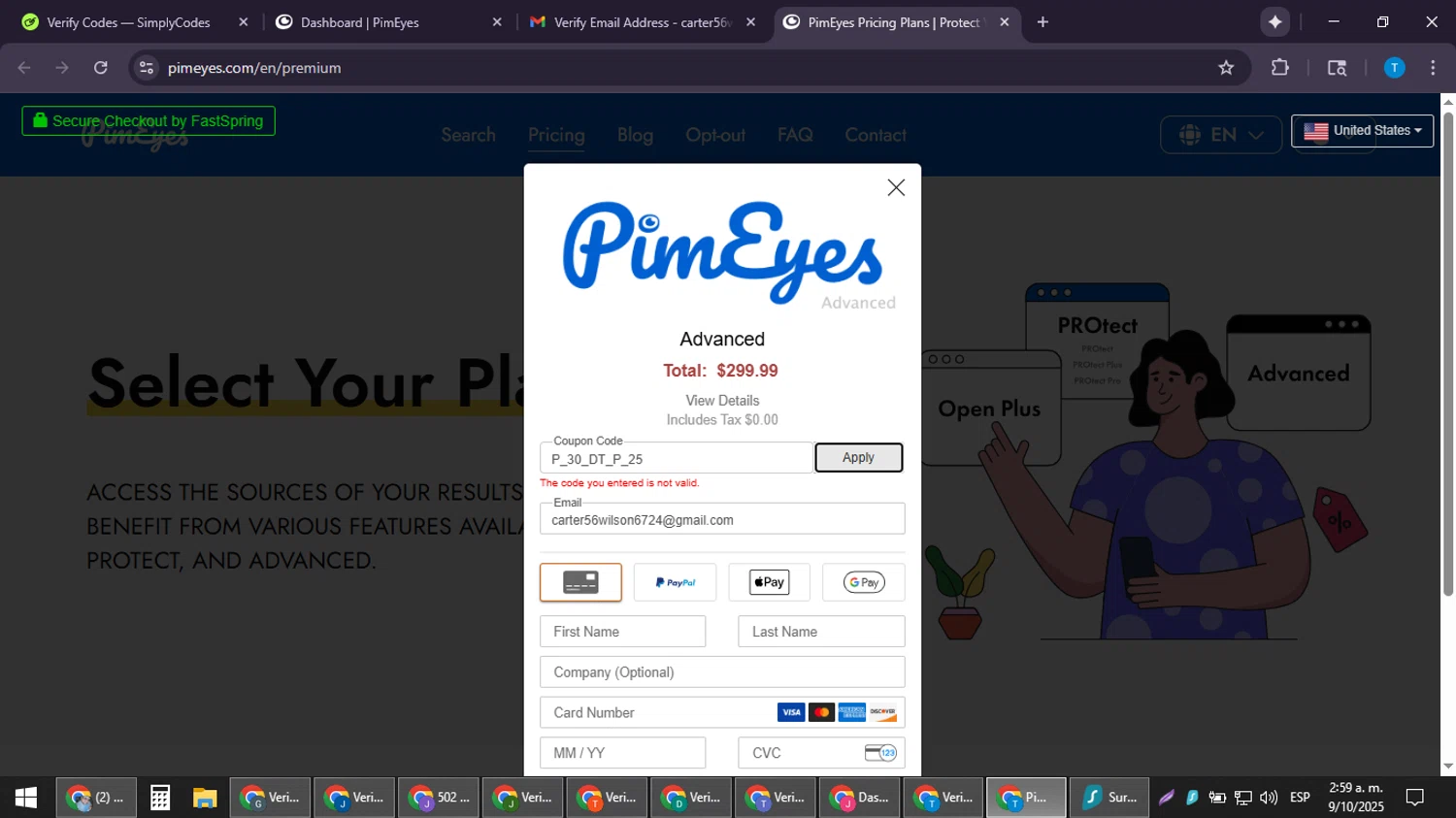Screen dimensions: 1456x818
Task: Open the Pricing nav link
Action: [x=556, y=135]
